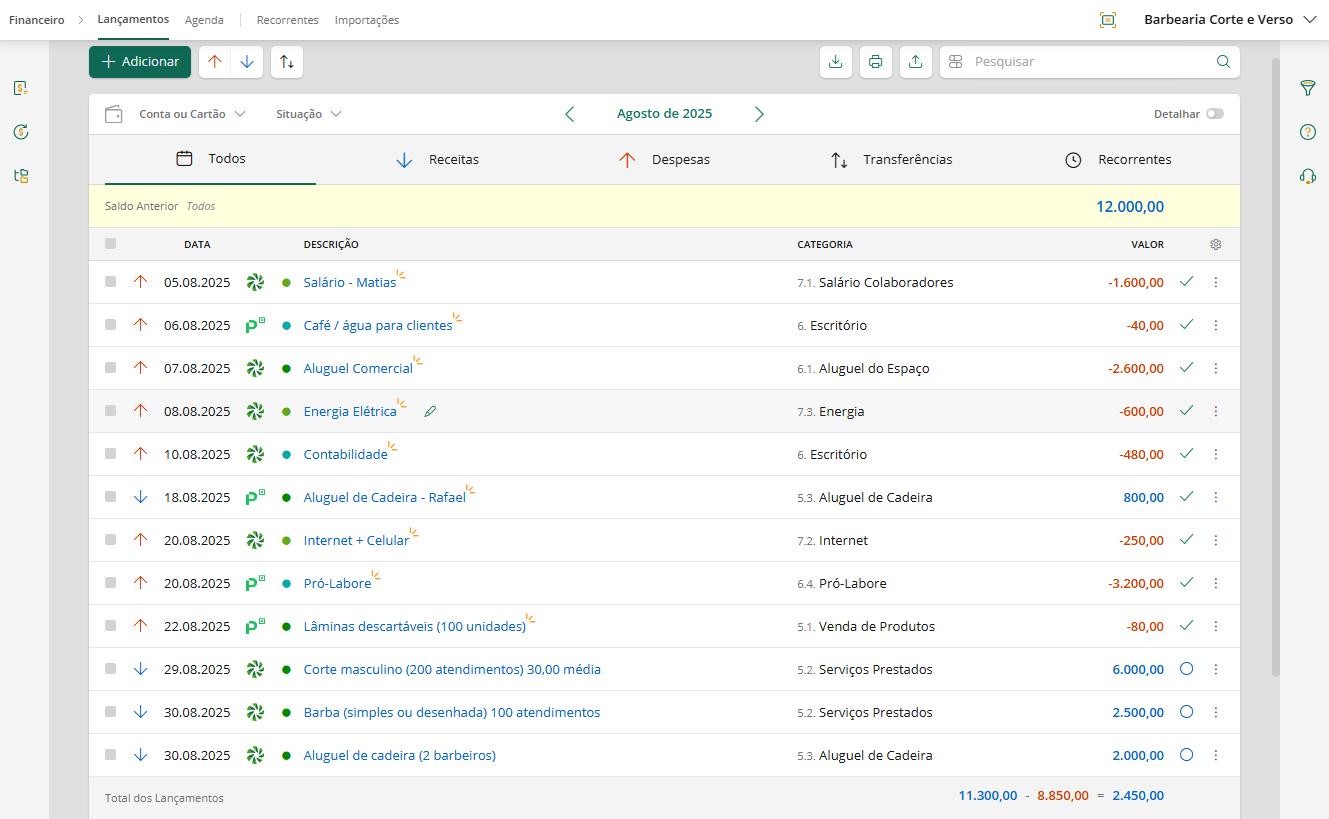Open the left sidebar circular dollar icon
Viewport: 1329px width, 819px height.
coord(21,132)
